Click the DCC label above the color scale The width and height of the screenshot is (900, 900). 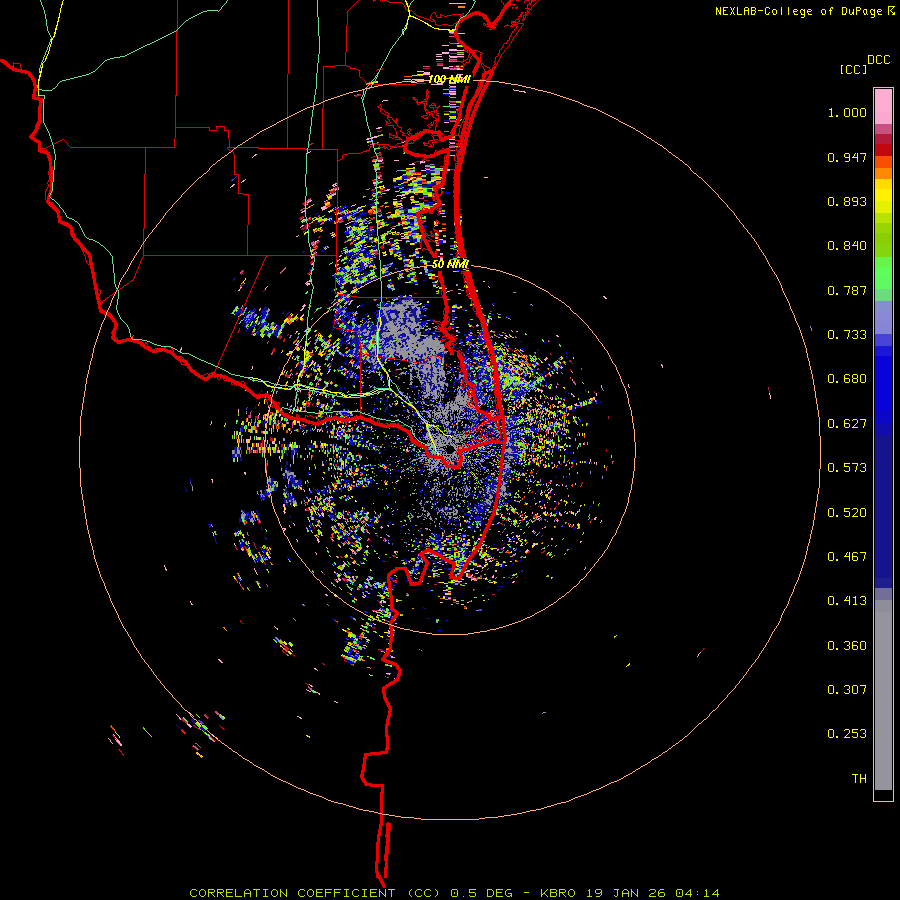point(878,60)
